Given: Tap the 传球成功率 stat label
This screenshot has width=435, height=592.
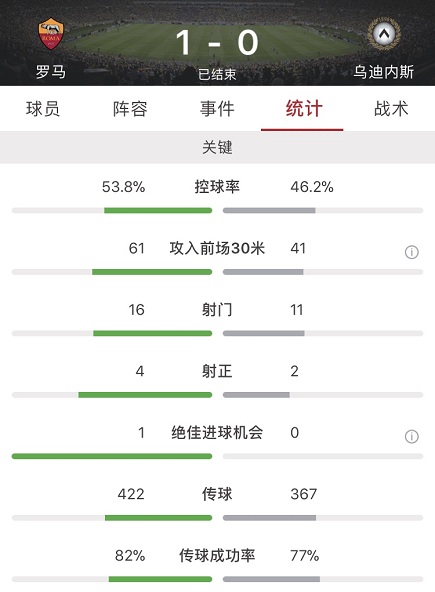Looking at the screenshot, I should click(217, 555).
